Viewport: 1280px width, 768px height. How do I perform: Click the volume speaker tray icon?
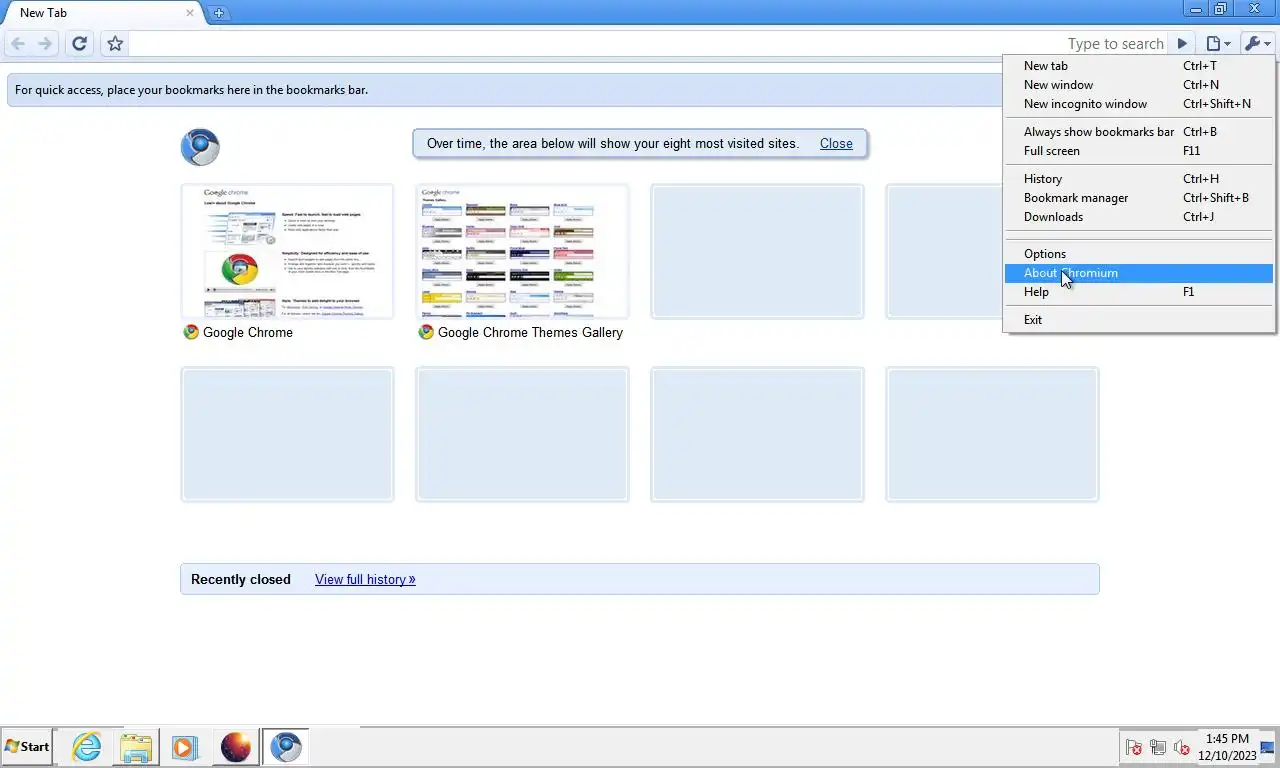click(1181, 747)
